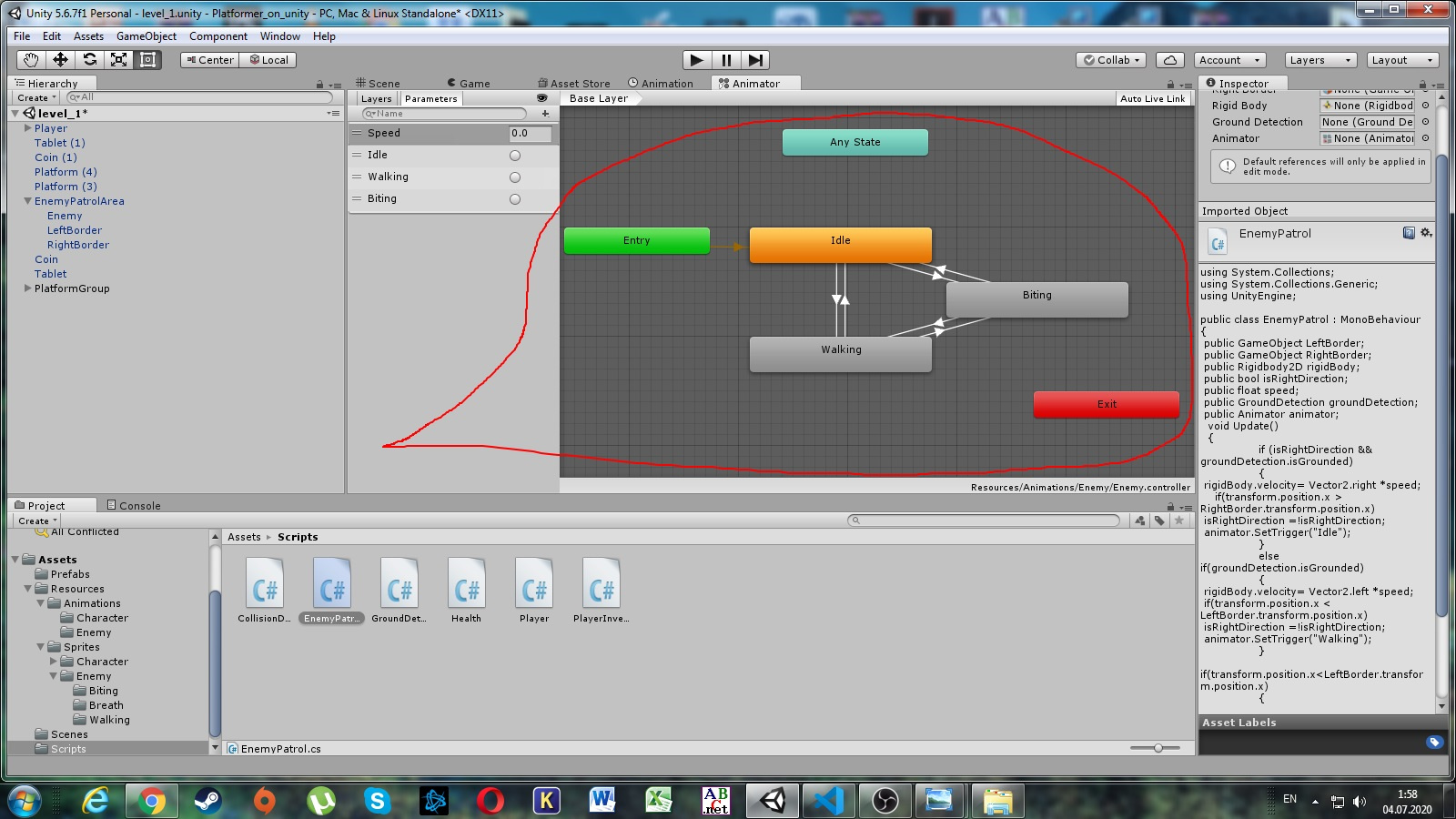
Task: Select the Exit state node
Action: pyautogui.click(x=1107, y=404)
